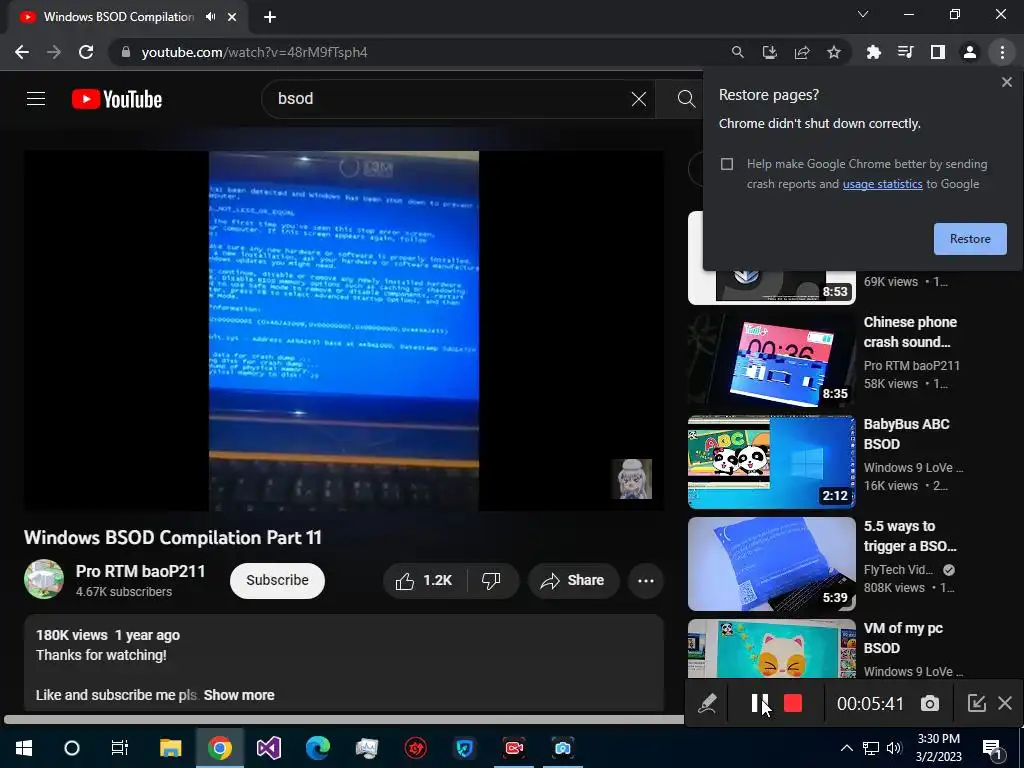Image resolution: width=1024 pixels, height=768 pixels.
Task: Expand description with Show more
Action: click(x=239, y=696)
